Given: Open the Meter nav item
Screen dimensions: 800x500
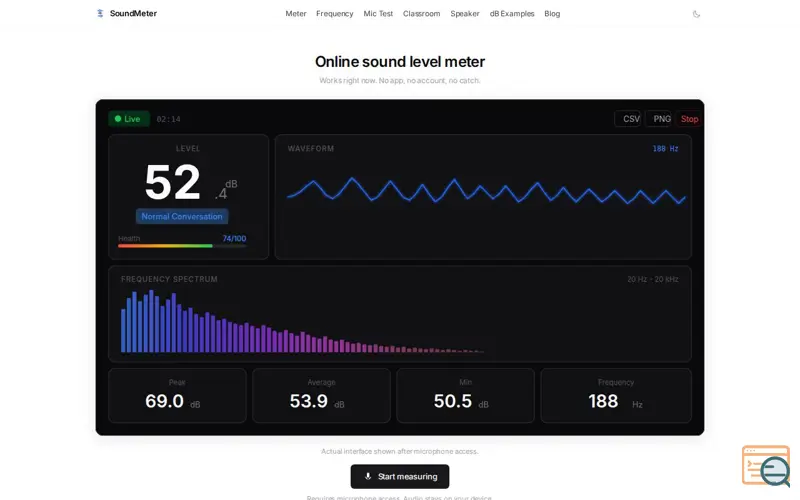Looking at the screenshot, I should pyautogui.click(x=295, y=14).
